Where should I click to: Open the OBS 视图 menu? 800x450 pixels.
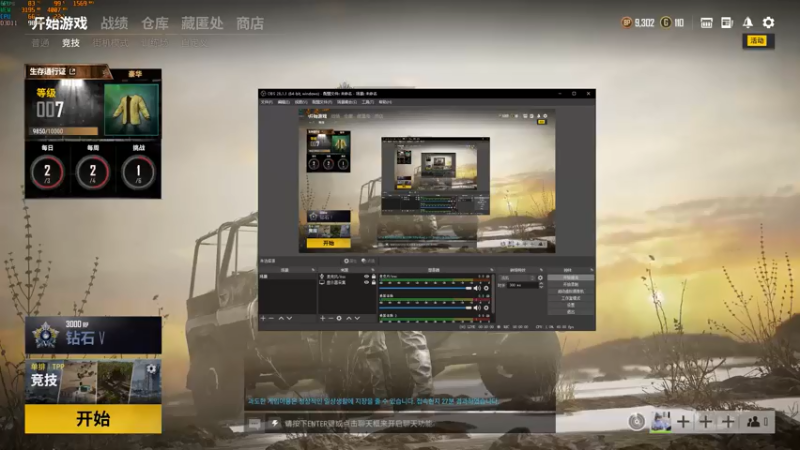301,102
